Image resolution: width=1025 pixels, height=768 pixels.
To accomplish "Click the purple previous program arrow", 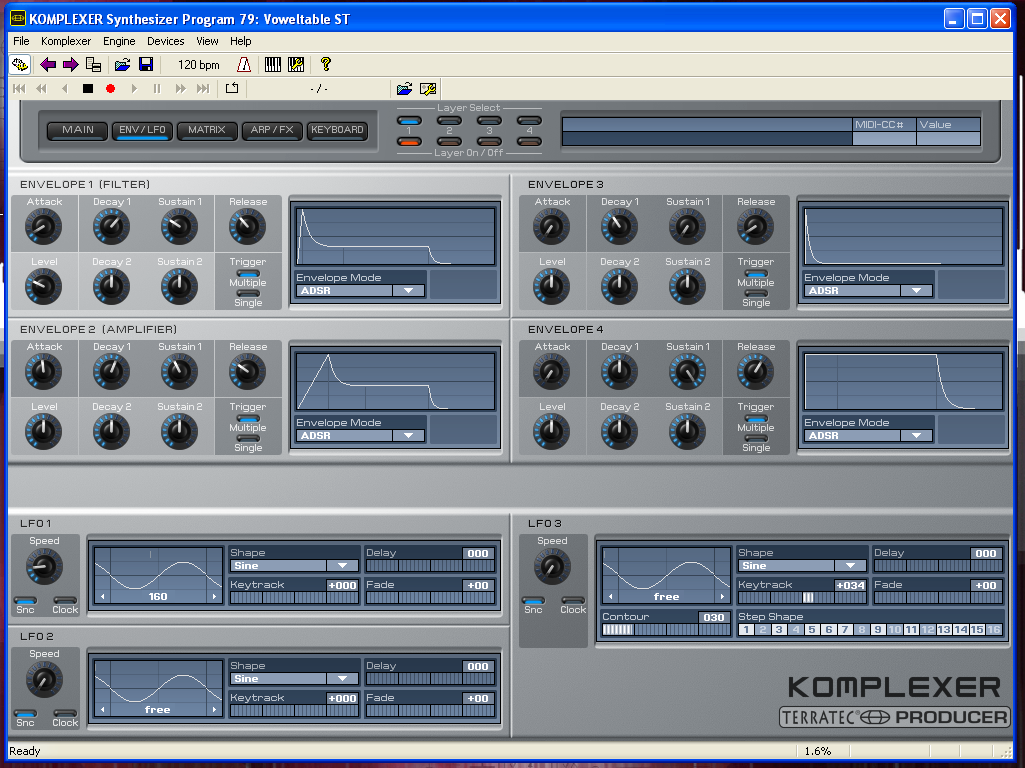I will (x=48, y=65).
